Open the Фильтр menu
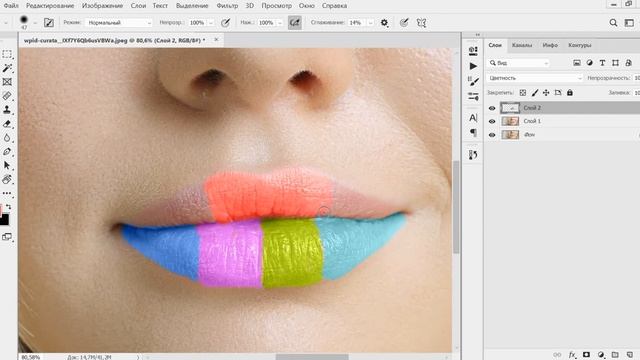The width and height of the screenshot is (640, 360). [x=227, y=6]
